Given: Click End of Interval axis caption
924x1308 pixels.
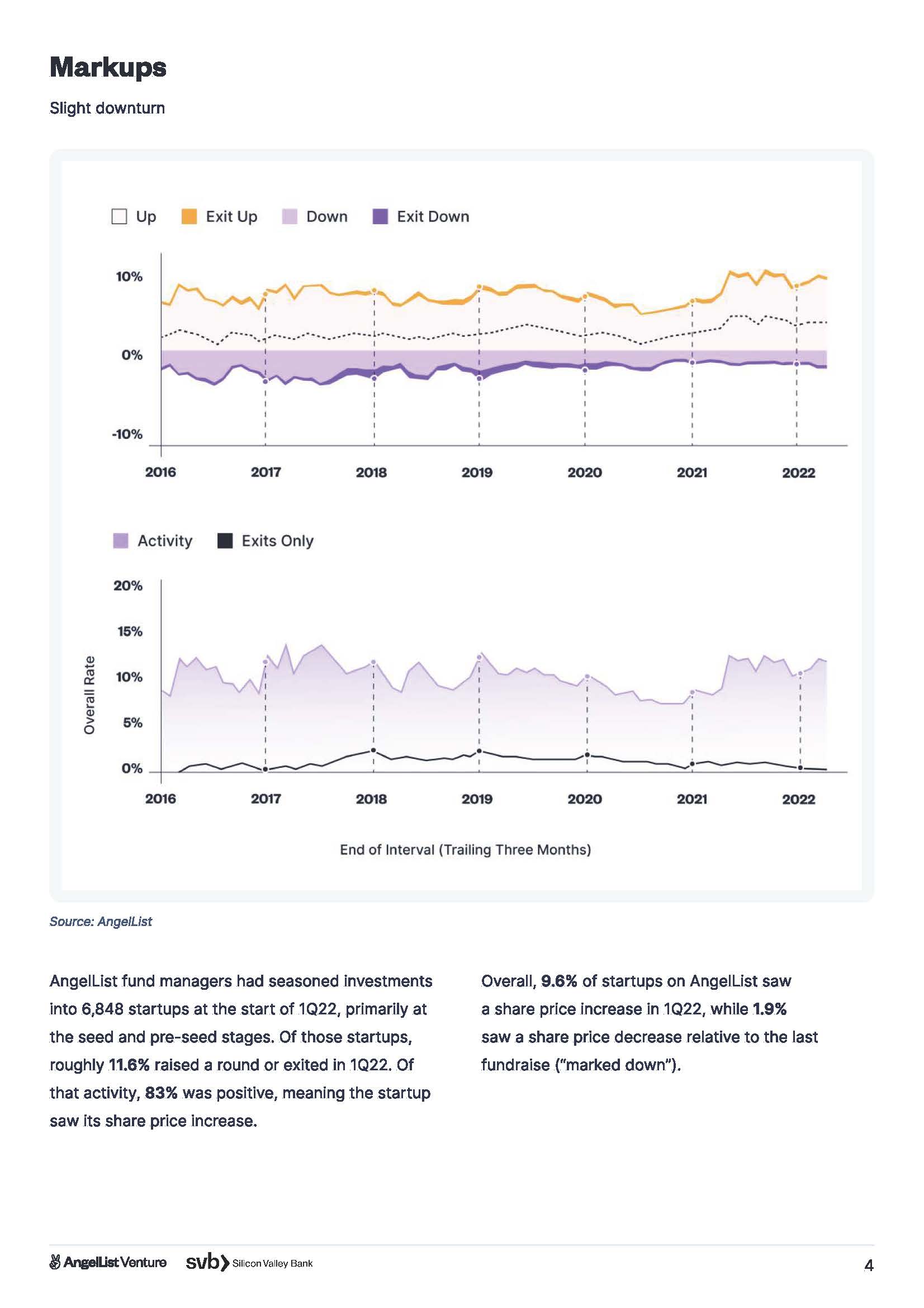Looking at the screenshot, I should pos(465,849).
